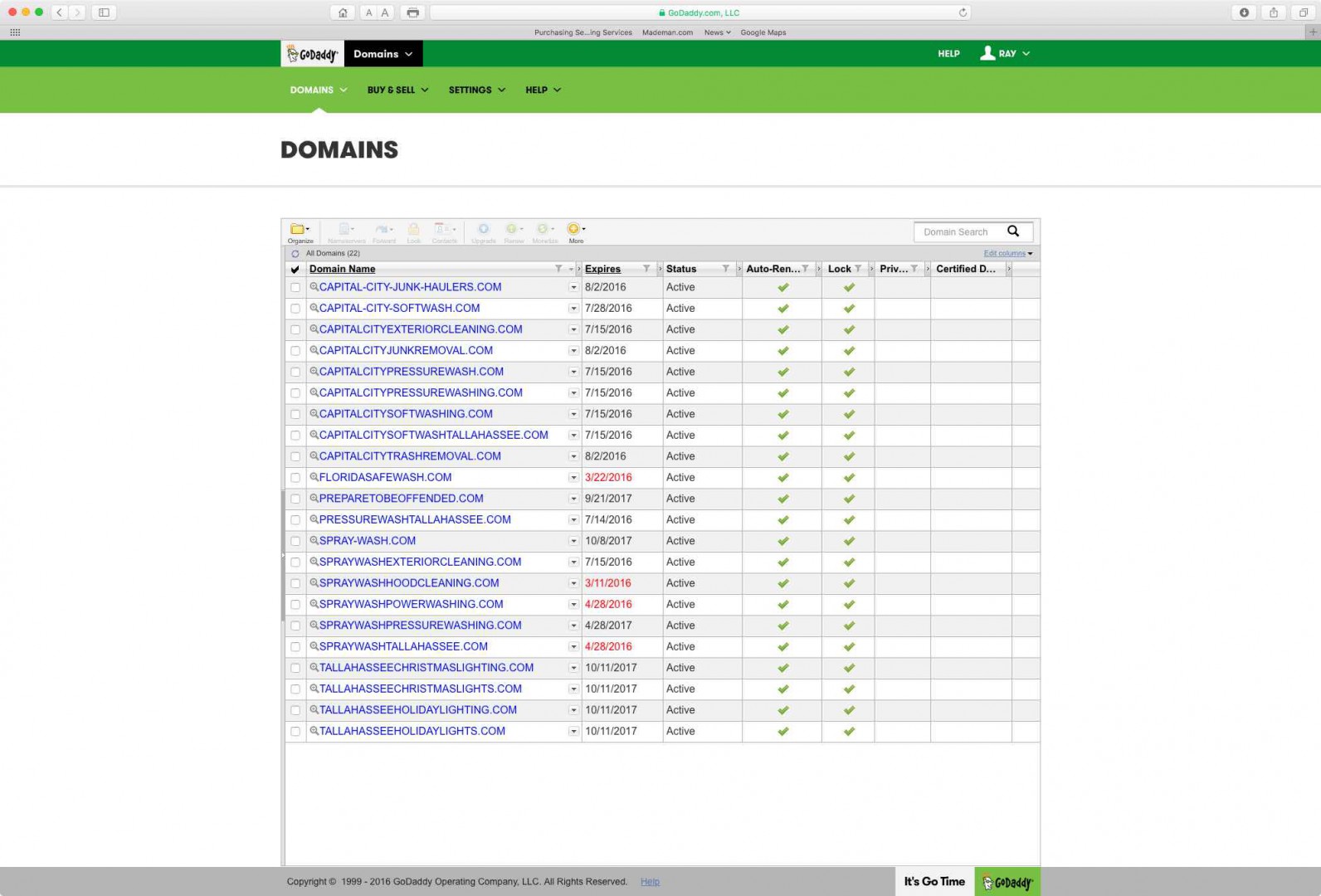Toggle the select-all checkbox in table header
Viewport: 1321px width, 896px height.
[295, 269]
